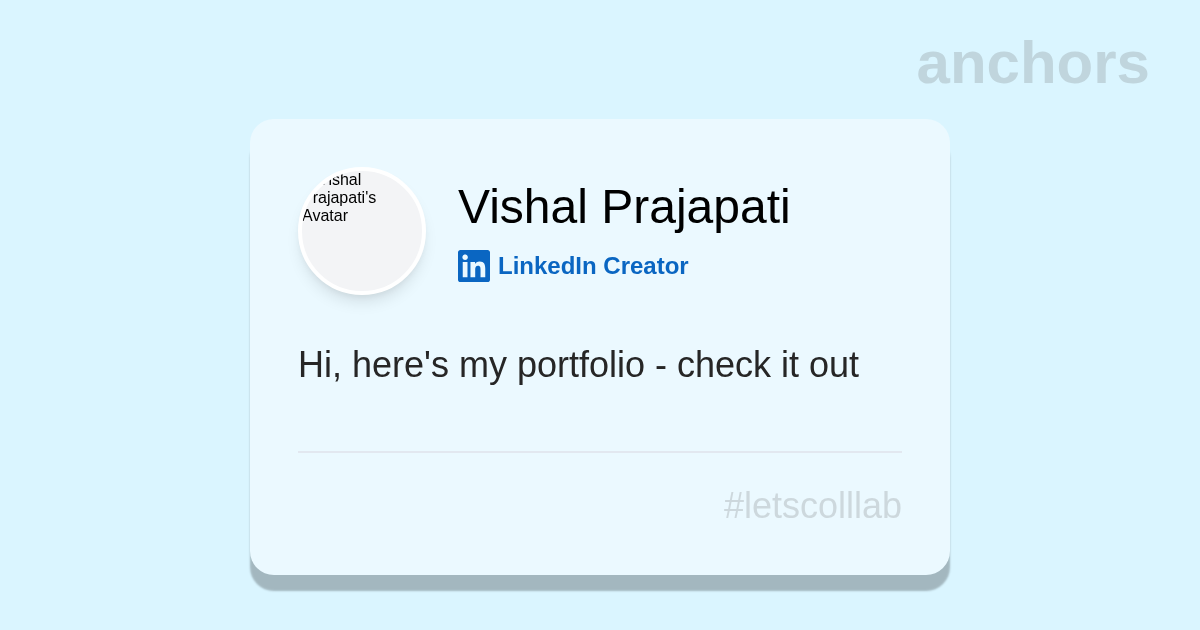Screen dimensions: 1200x630
Task: Open Vishal Prajapati's avatar image
Action: click(362, 231)
